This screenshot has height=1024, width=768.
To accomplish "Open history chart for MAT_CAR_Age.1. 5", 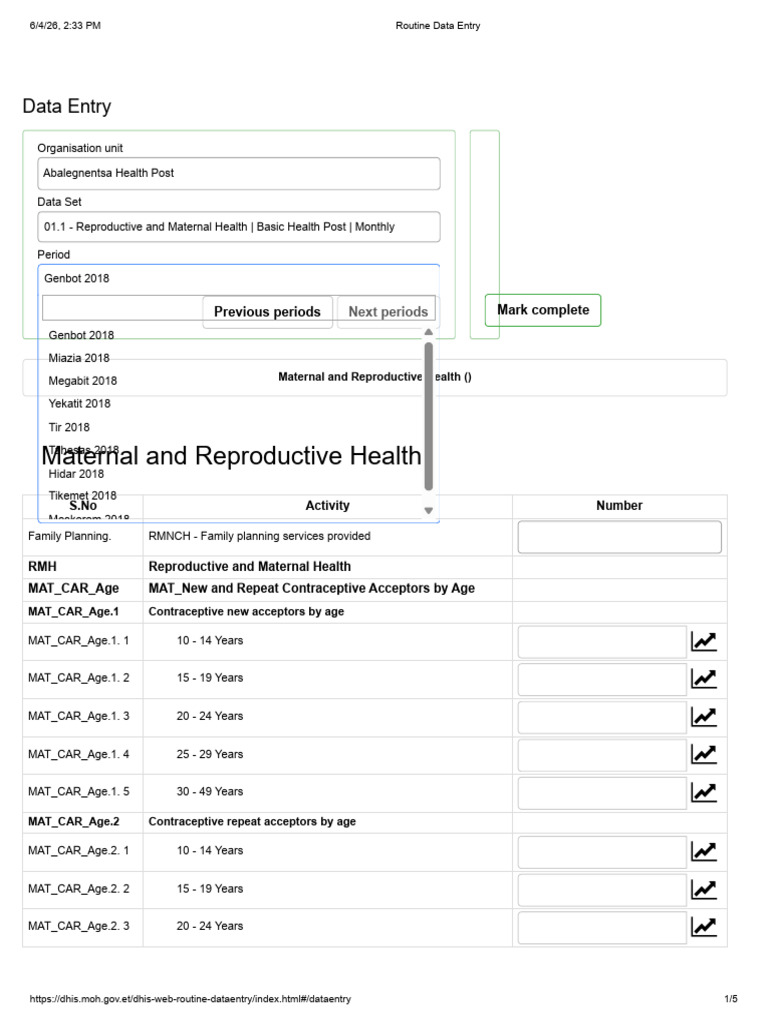I will [x=703, y=792].
